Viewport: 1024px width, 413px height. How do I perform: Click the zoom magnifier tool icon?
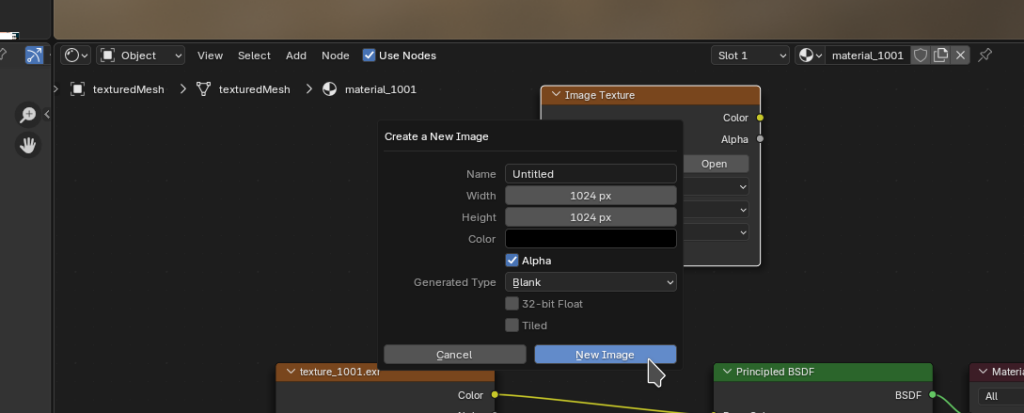[x=28, y=115]
